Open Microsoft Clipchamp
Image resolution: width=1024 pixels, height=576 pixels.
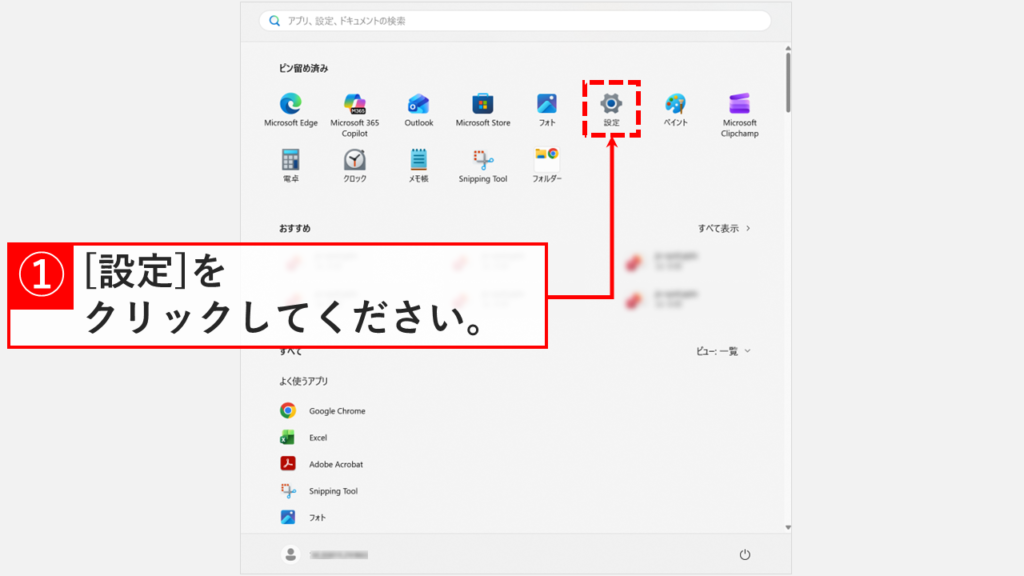click(739, 114)
